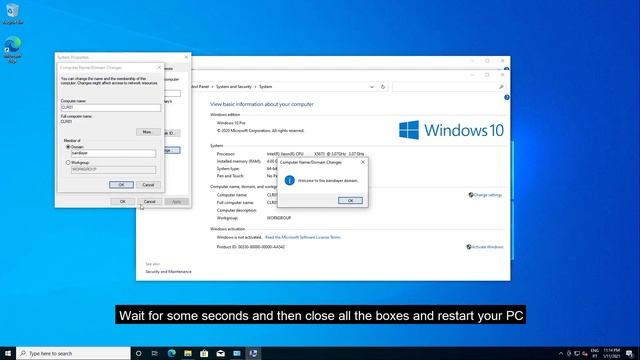
Task: Open Microsoft Store from the taskbar
Action: point(204,353)
